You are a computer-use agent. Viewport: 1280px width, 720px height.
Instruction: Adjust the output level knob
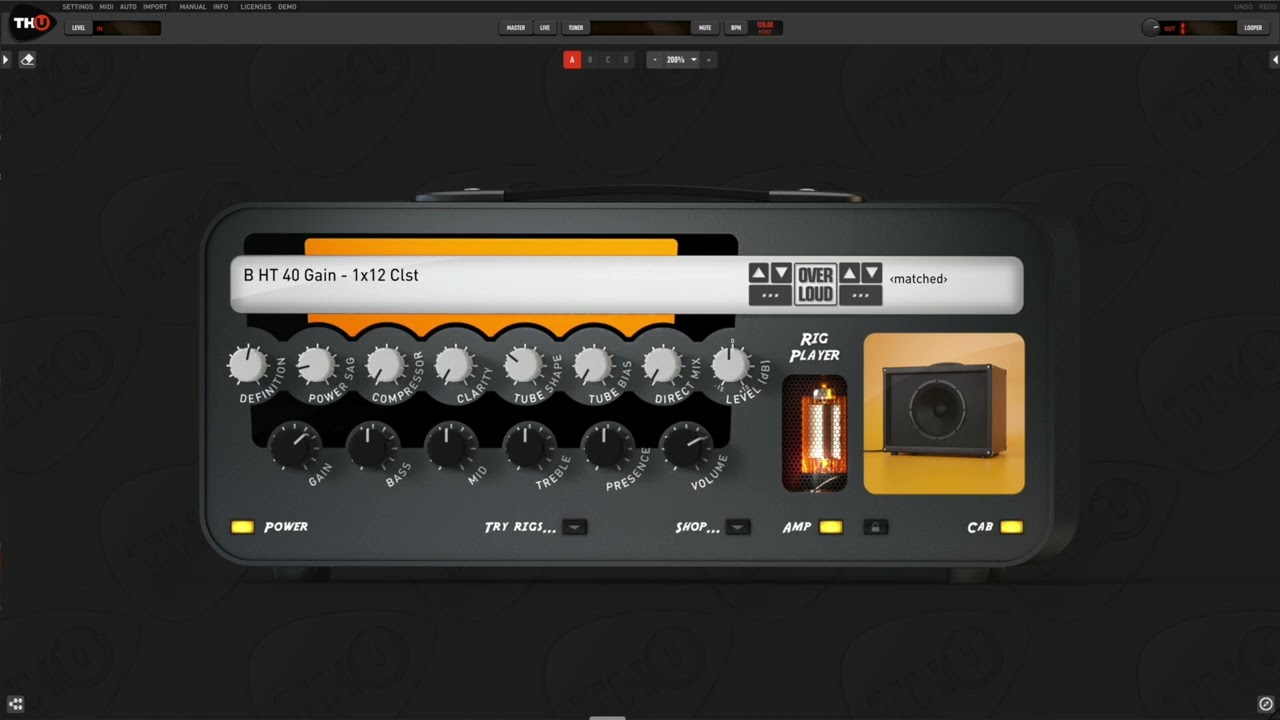tap(1151, 28)
